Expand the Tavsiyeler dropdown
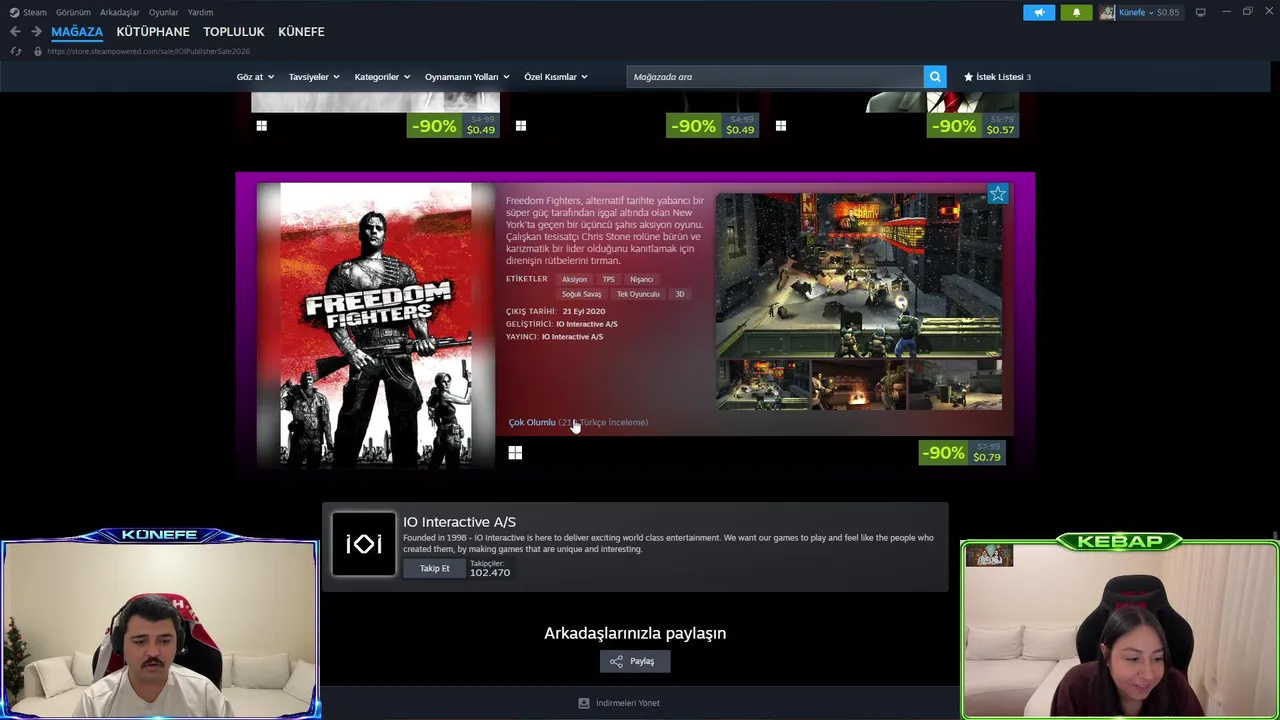Screen dimensions: 1280x720 314,77
